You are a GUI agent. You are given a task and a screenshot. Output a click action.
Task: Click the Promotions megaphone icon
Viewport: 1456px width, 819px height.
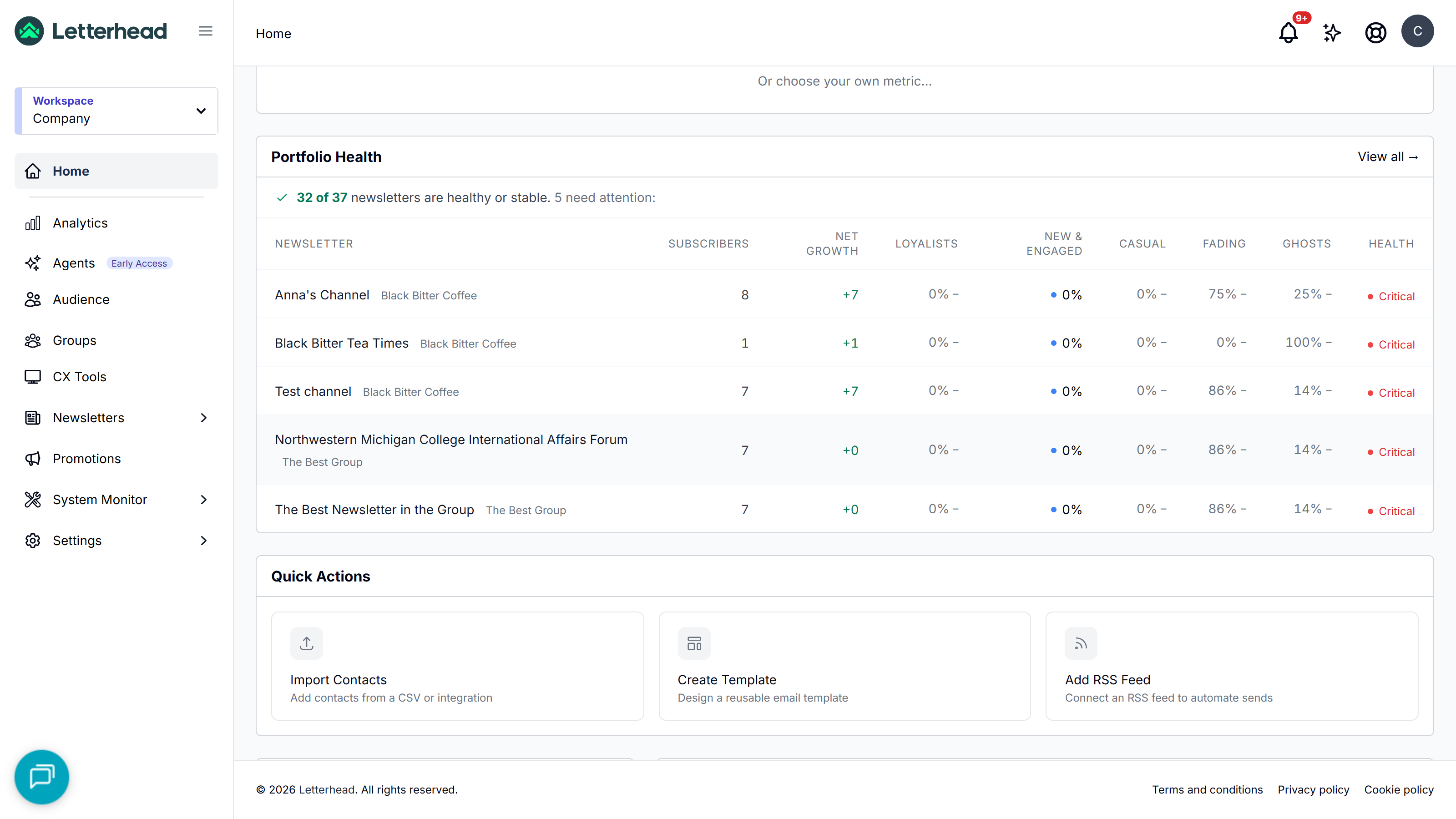33,458
